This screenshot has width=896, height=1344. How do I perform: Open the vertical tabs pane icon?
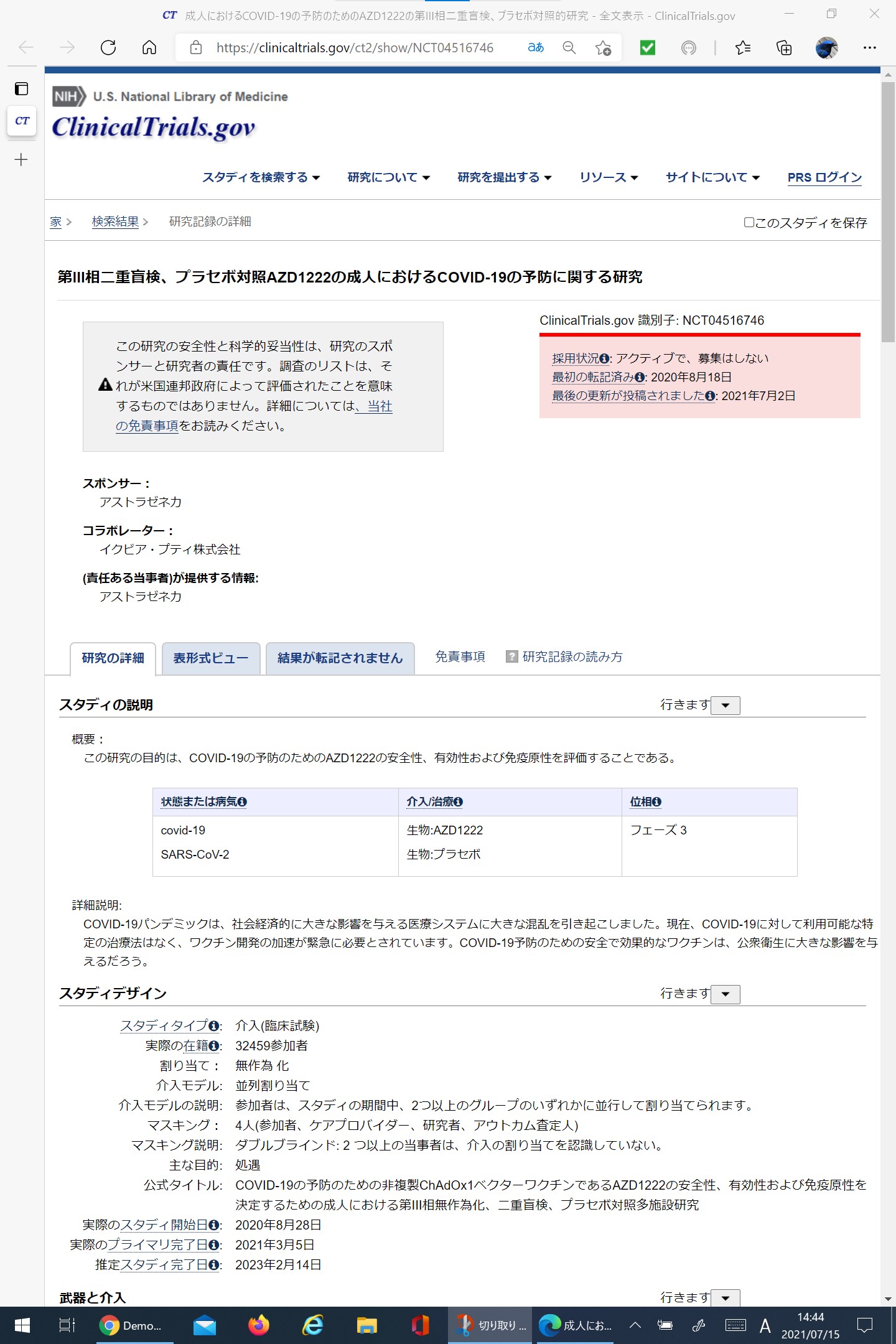[x=22, y=89]
